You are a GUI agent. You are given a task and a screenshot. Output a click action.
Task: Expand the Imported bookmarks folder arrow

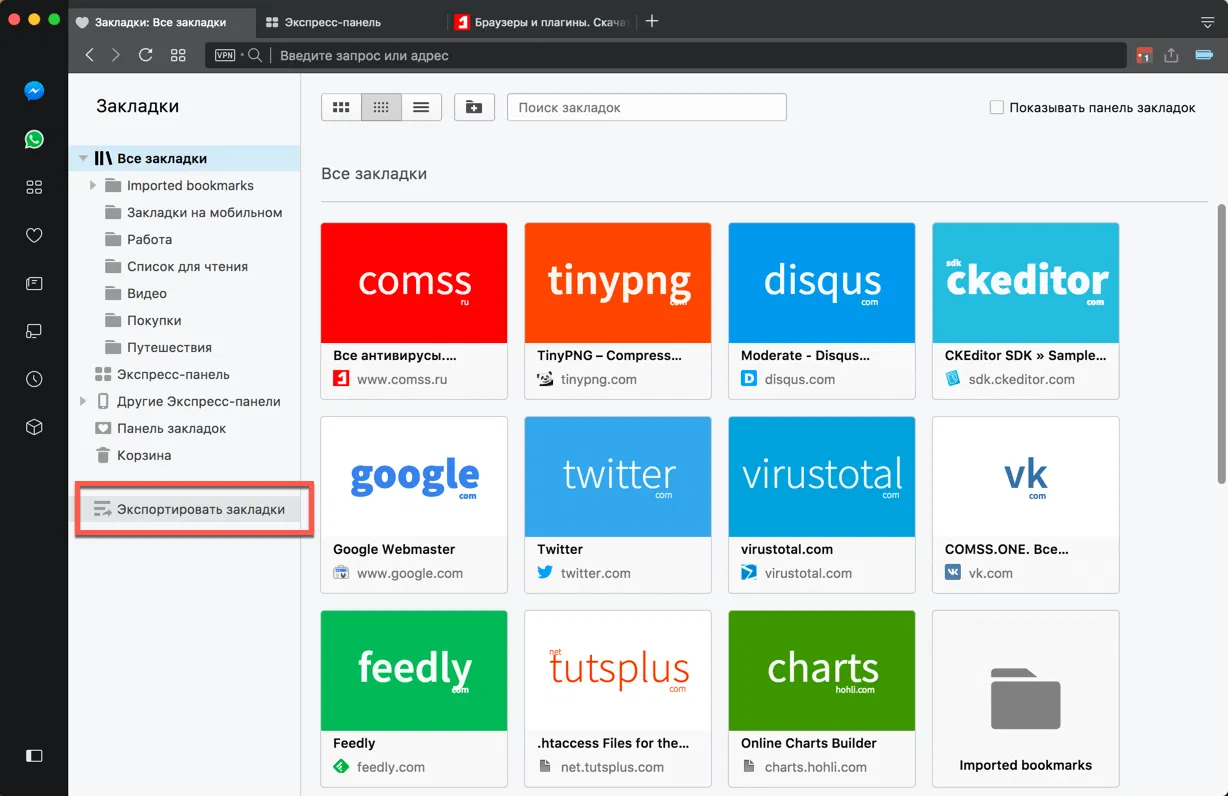[93, 185]
